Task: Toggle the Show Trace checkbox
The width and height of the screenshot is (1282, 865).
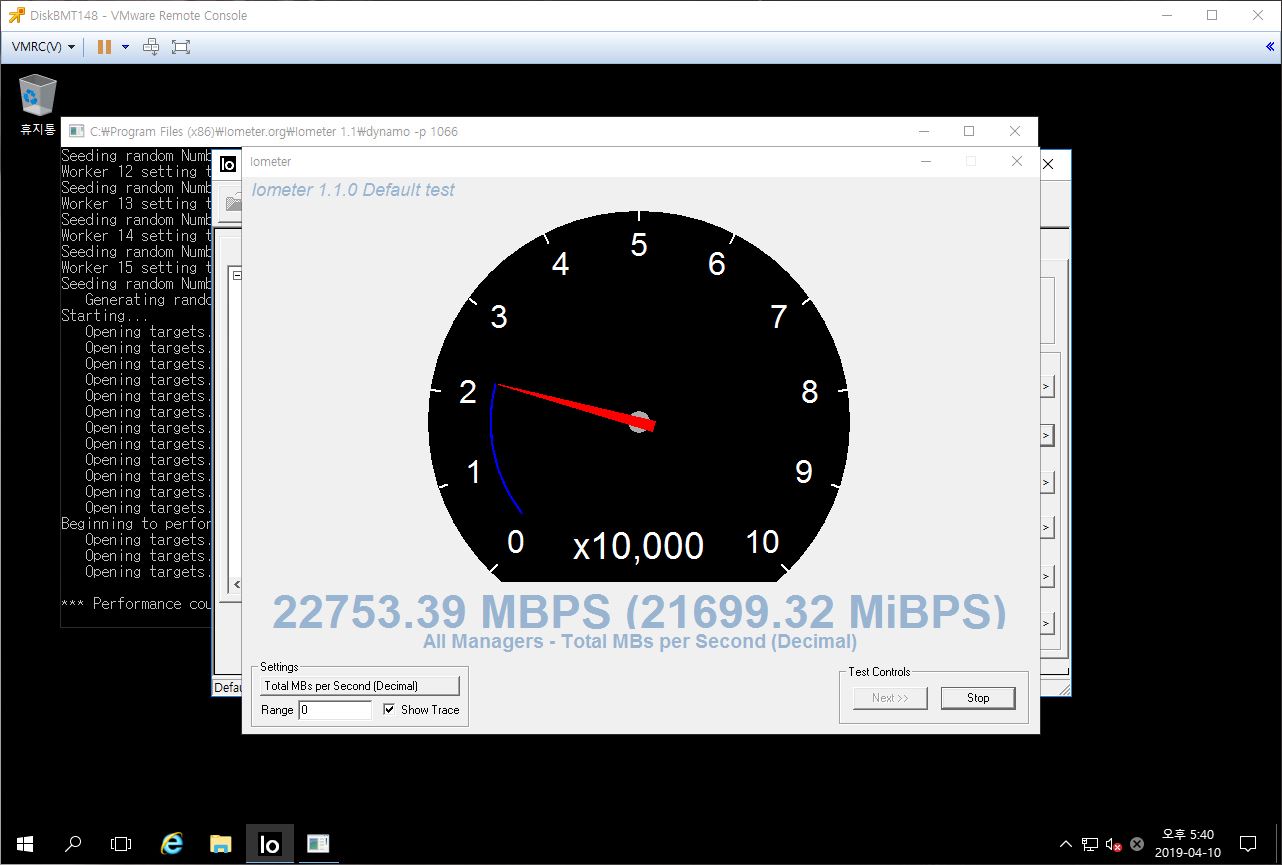Action: pyautogui.click(x=389, y=709)
